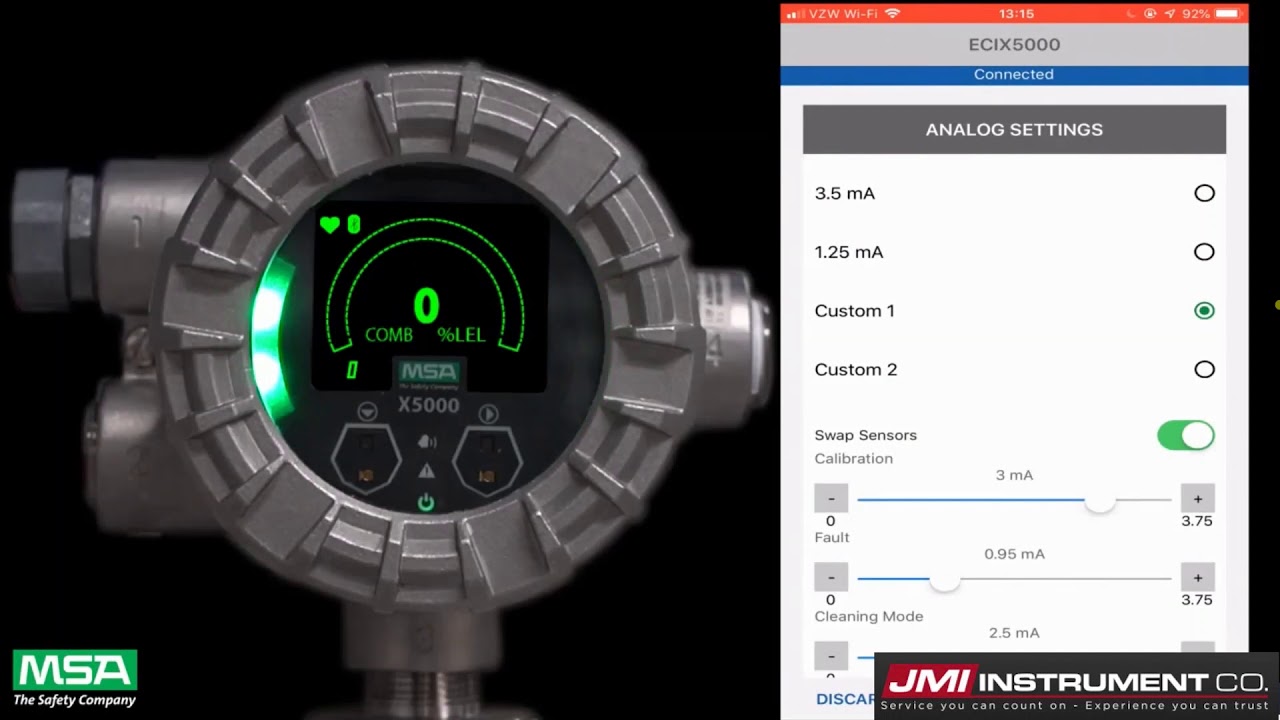Screen dimensions: 1280x720
Task: Click the green heart icon on display
Action: (x=329, y=225)
